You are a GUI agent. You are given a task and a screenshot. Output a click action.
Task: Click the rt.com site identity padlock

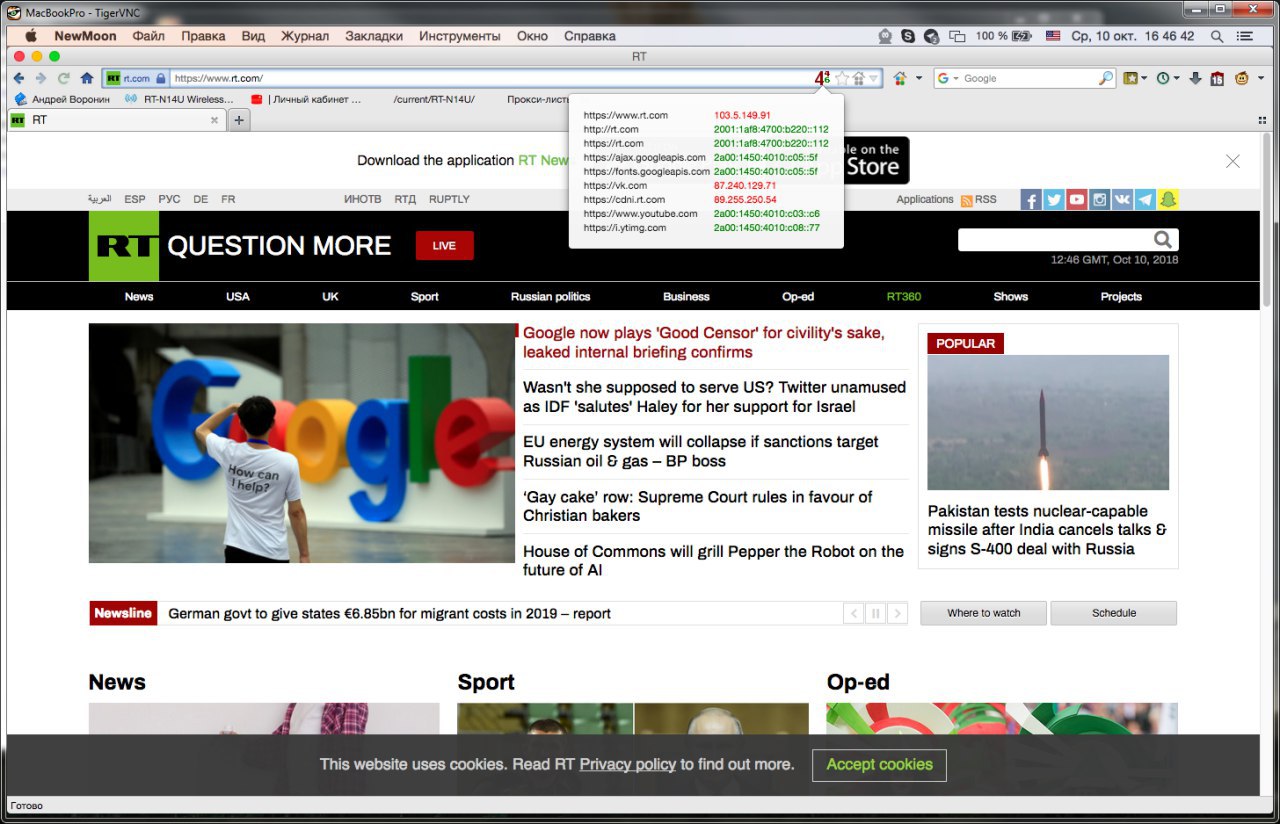tap(160, 78)
